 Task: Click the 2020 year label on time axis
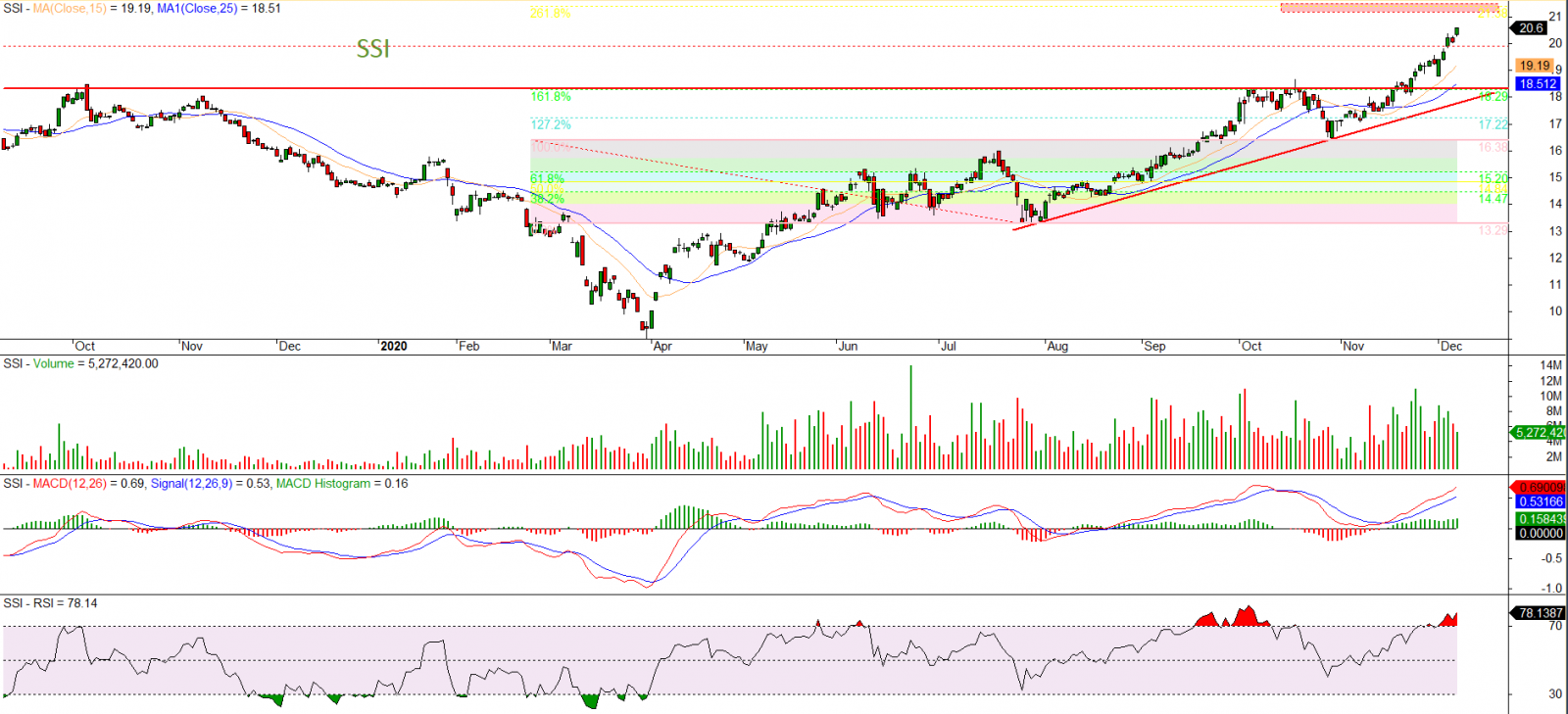(394, 346)
